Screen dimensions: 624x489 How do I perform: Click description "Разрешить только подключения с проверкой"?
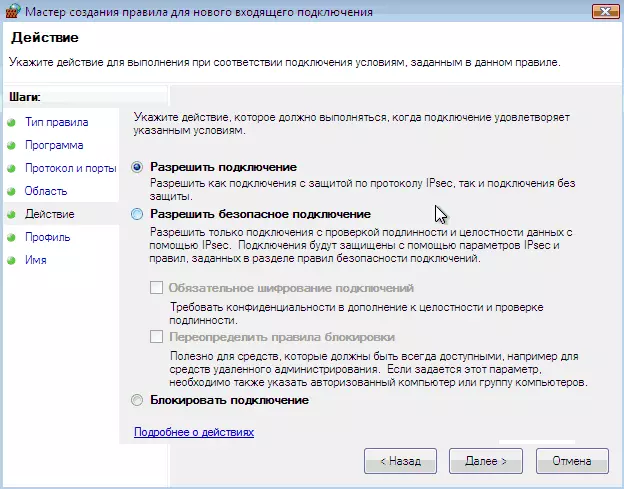(x=361, y=245)
